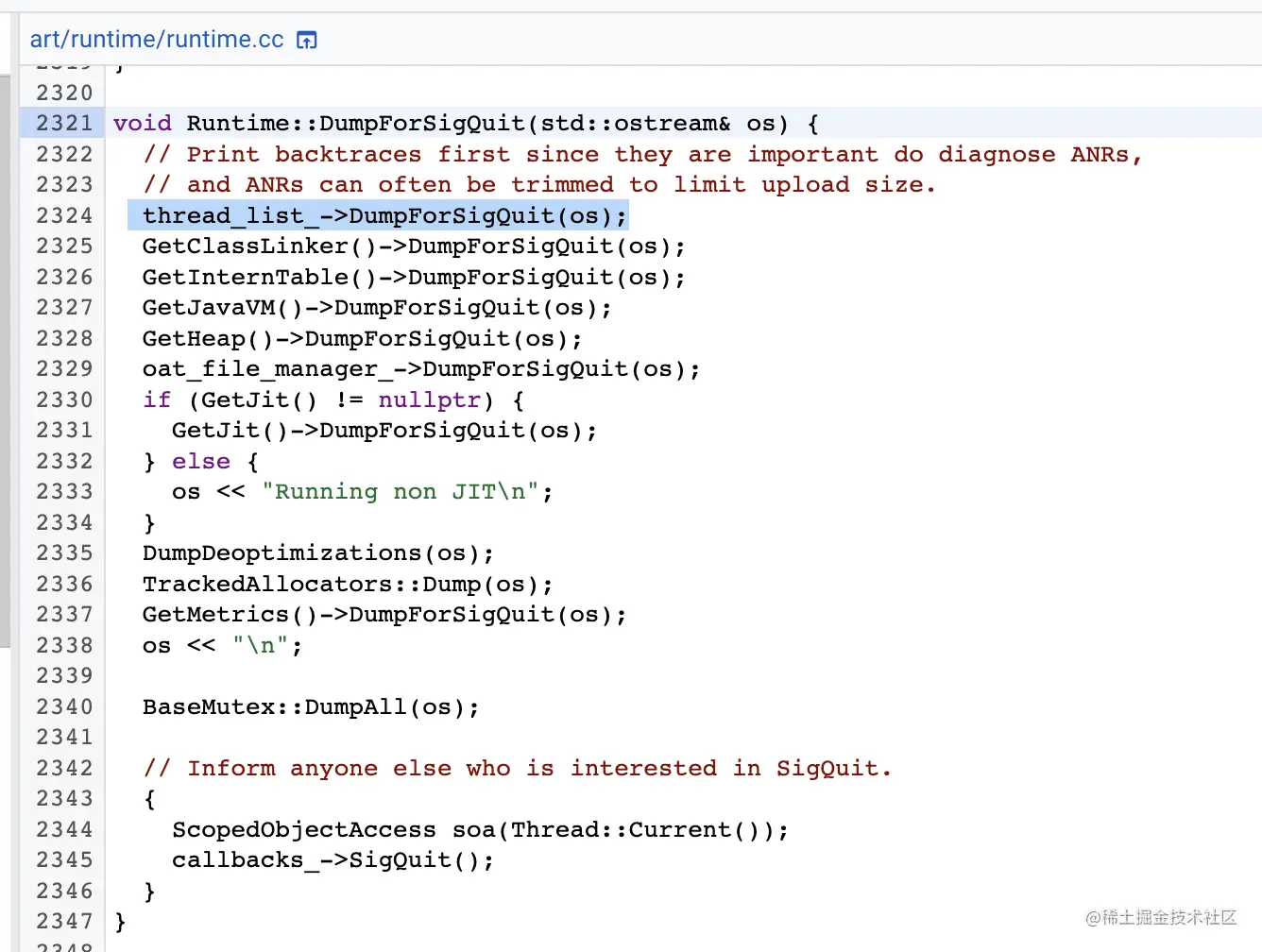Click GetHeap()->DumpForSigQuit(os) line
1262x952 pixels.
coord(363,338)
